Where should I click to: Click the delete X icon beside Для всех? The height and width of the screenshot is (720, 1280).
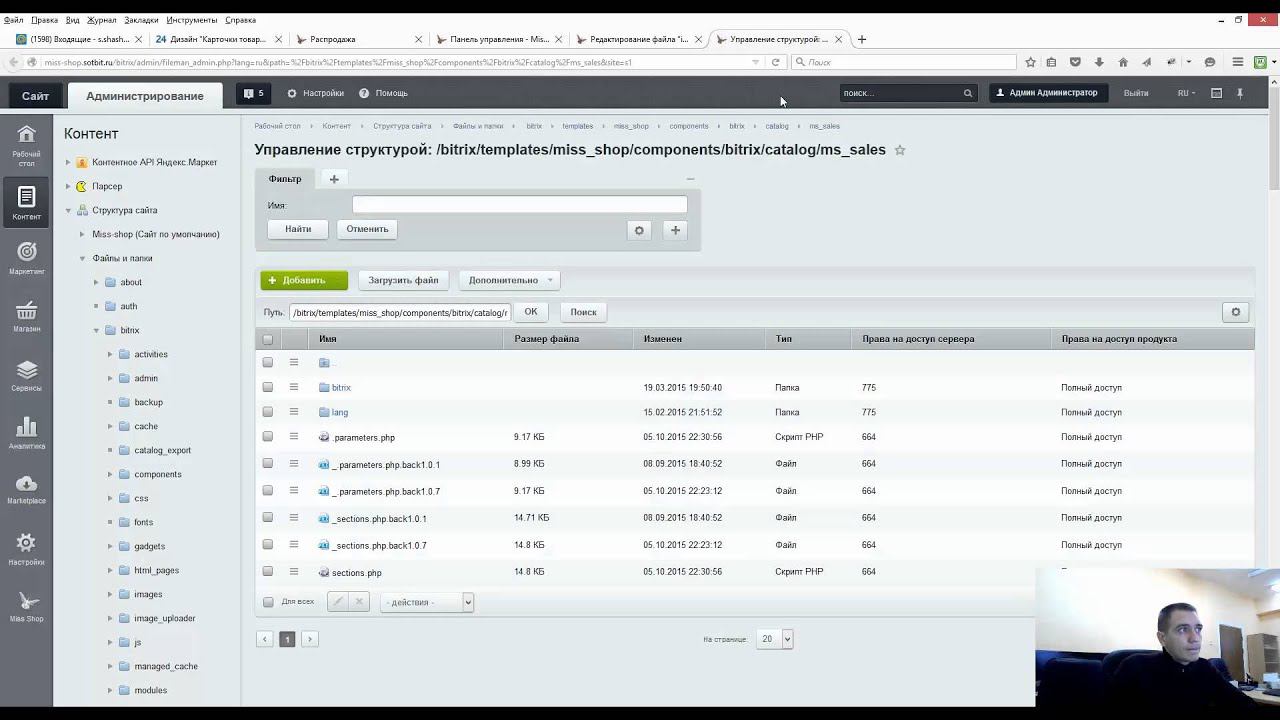click(359, 602)
